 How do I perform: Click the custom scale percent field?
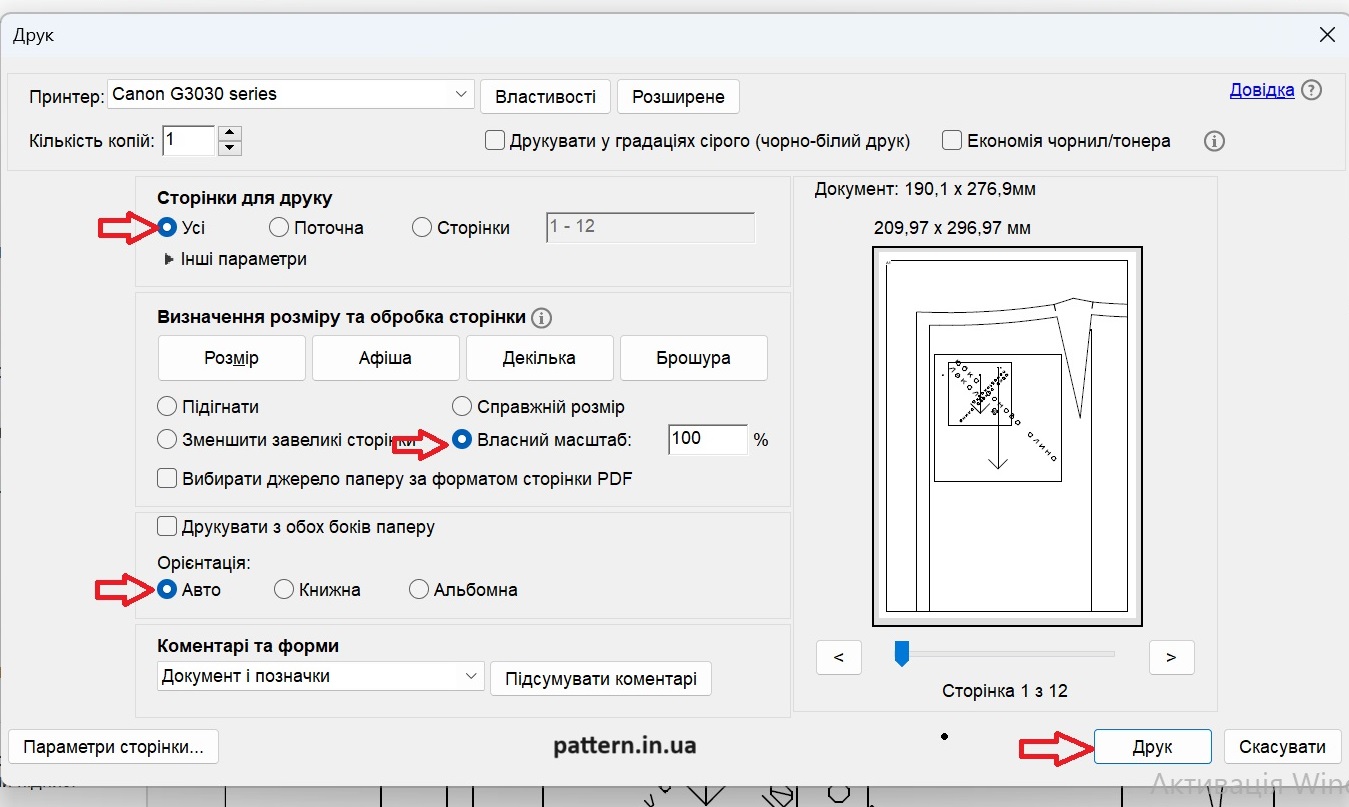(708, 439)
